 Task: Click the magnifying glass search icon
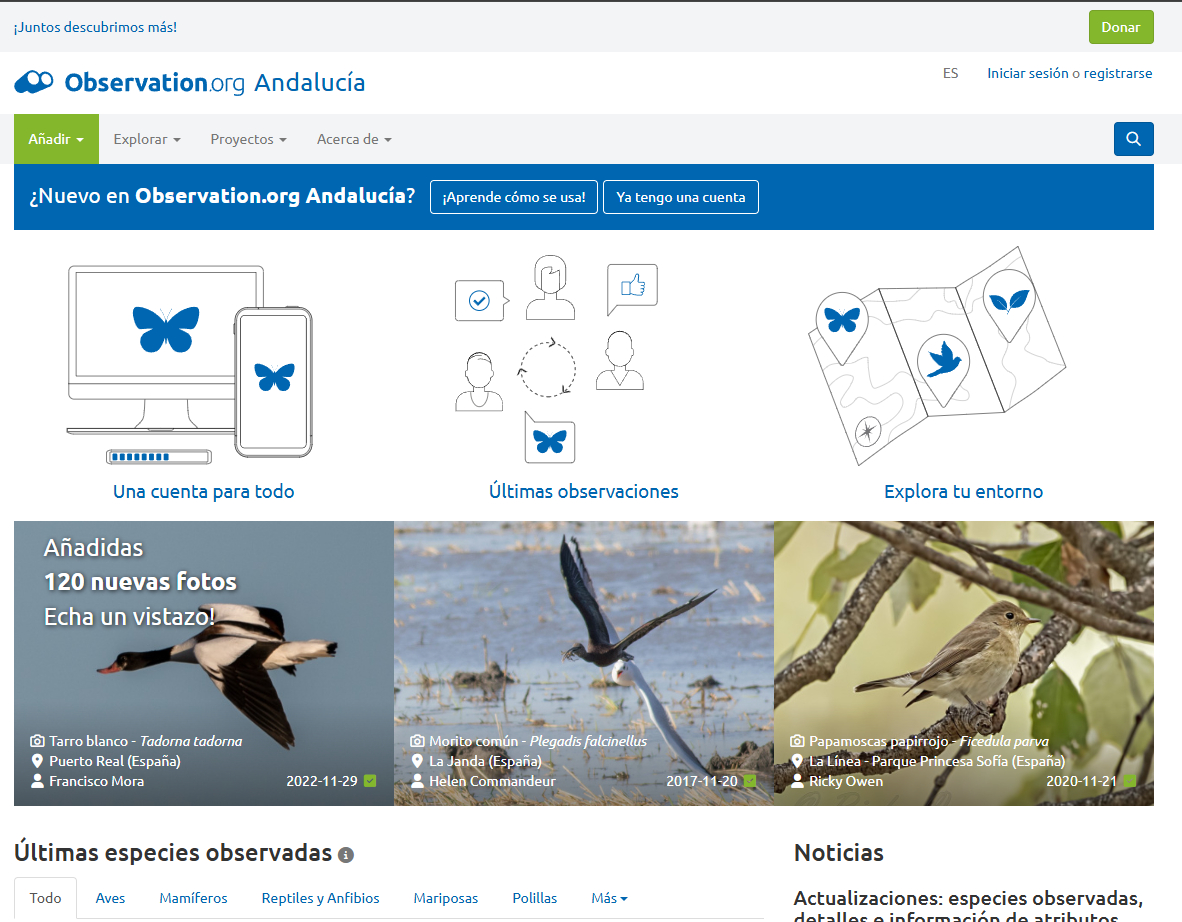click(x=1133, y=139)
